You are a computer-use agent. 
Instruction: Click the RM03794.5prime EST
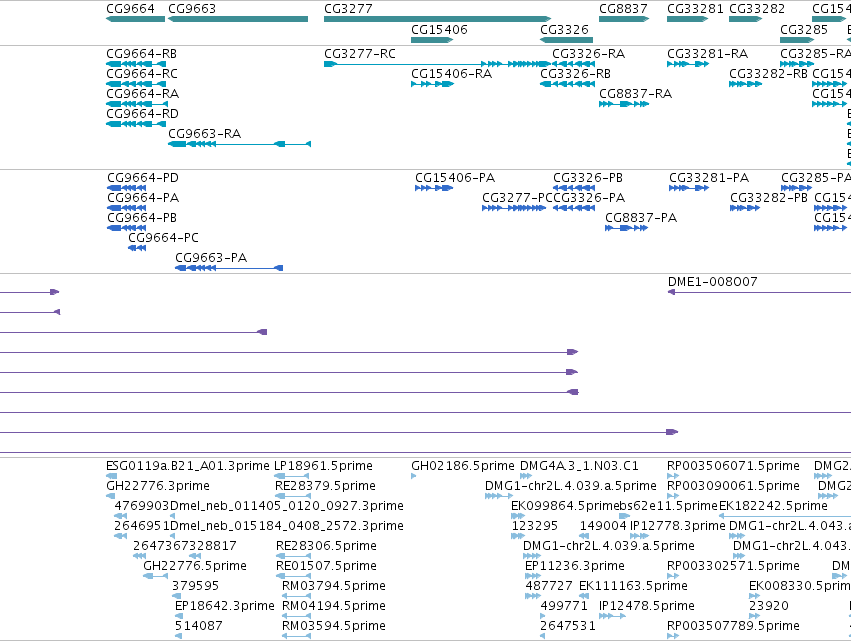coord(297,596)
